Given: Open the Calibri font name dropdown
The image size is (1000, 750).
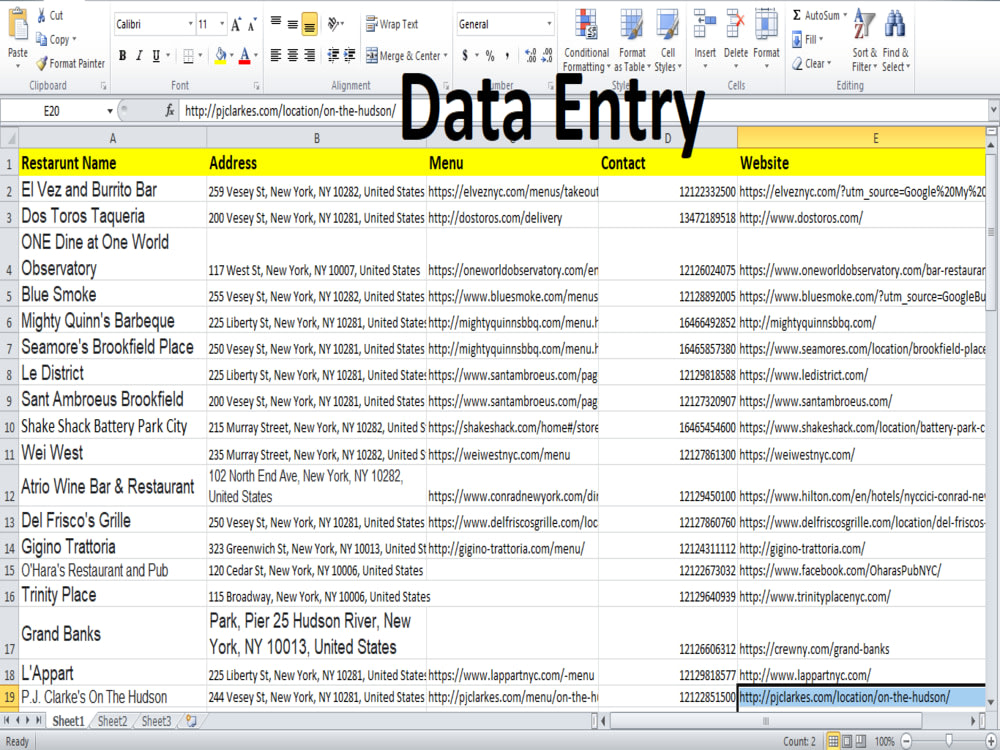Looking at the screenshot, I should click(190, 24).
